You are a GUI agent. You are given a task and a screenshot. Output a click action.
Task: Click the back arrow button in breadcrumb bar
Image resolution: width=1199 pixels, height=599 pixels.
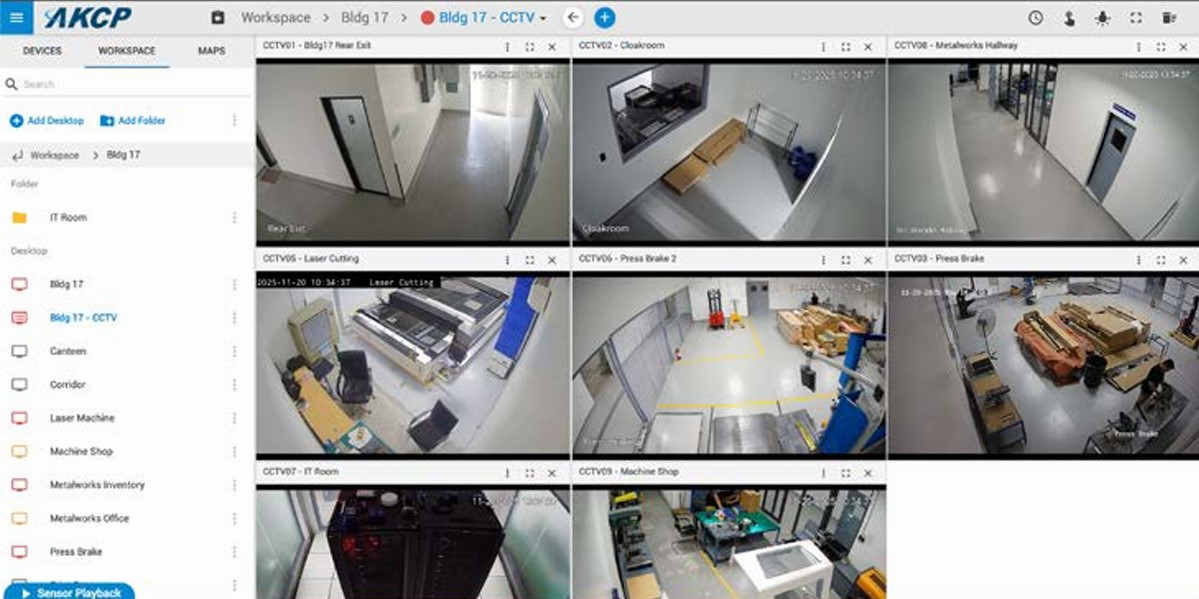pos(574,17)
